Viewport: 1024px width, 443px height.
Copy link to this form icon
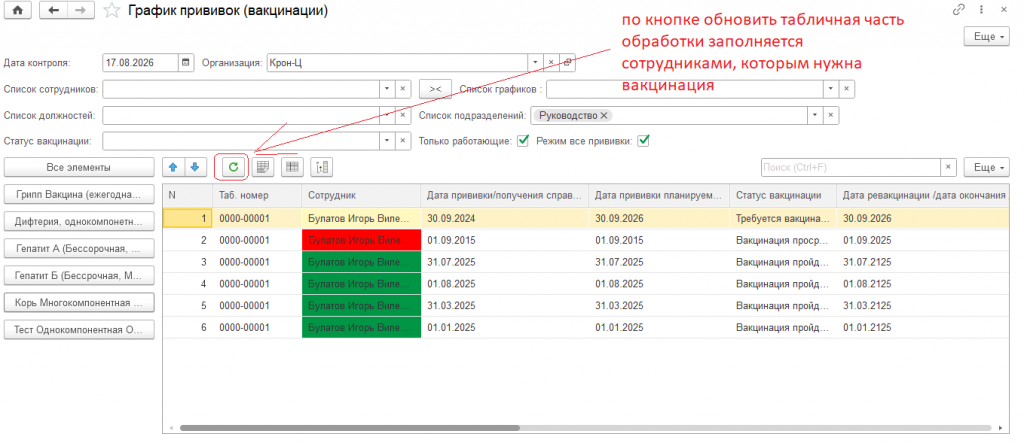point(959,9)
